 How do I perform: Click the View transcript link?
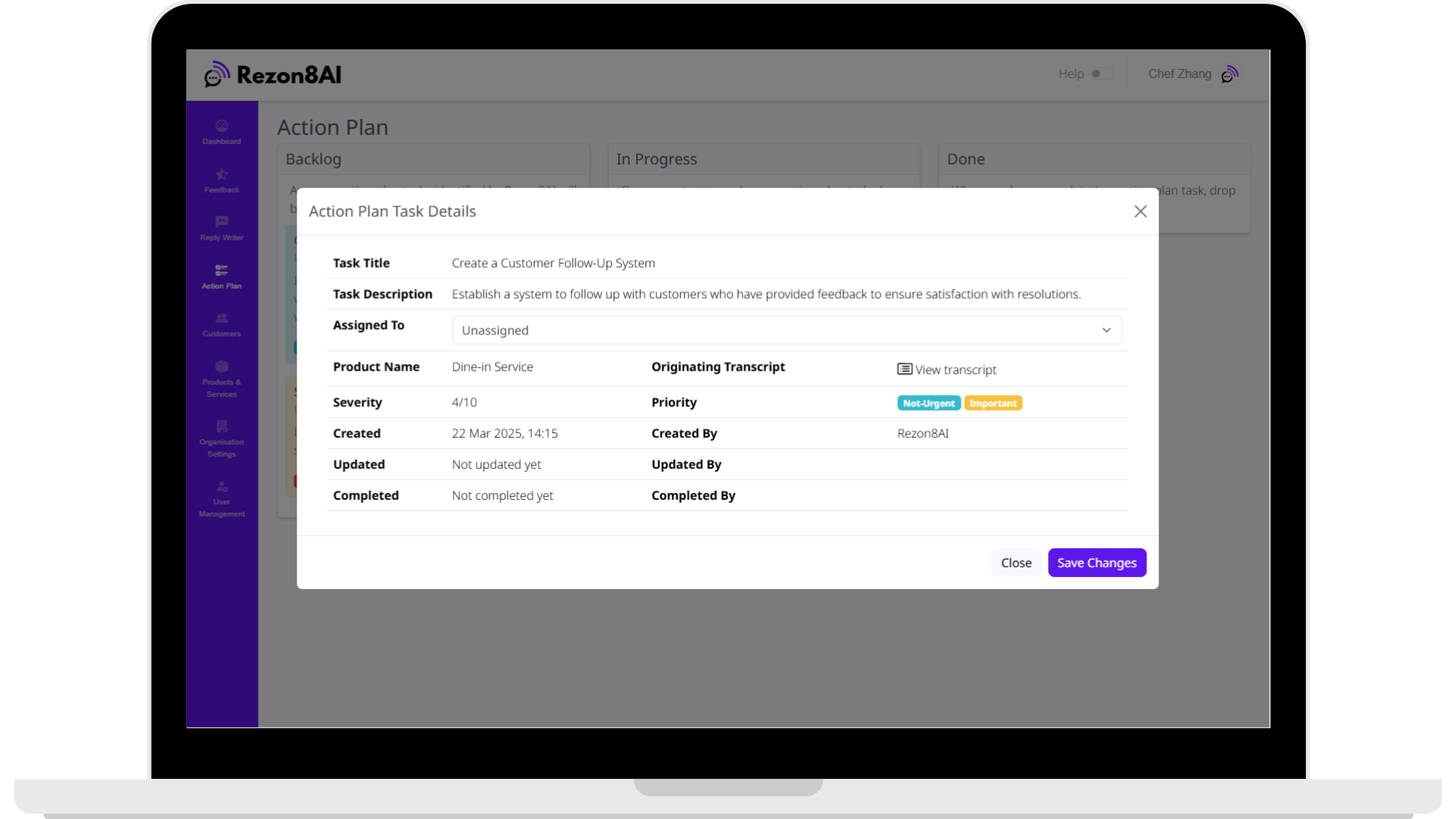point(946,369)
